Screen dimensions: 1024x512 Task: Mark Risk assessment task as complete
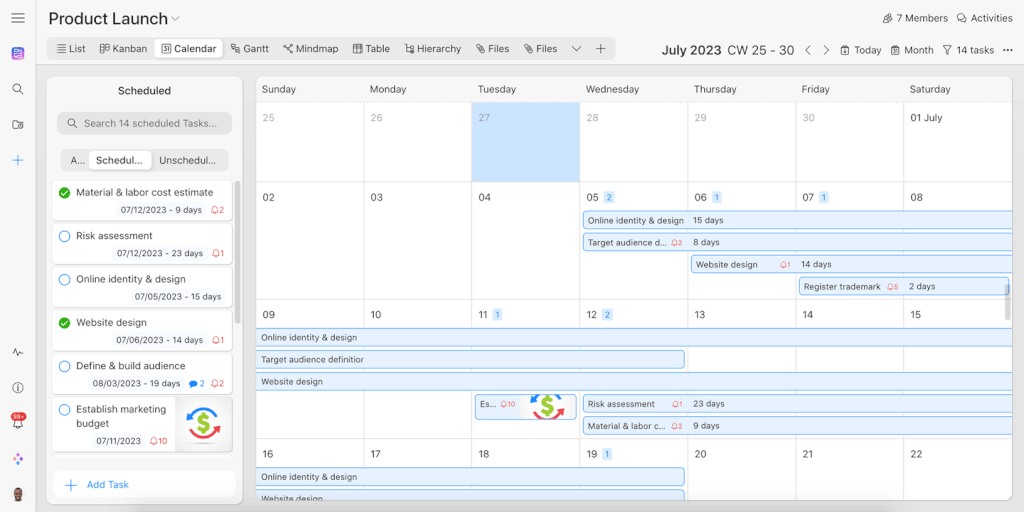pos(65,236)
